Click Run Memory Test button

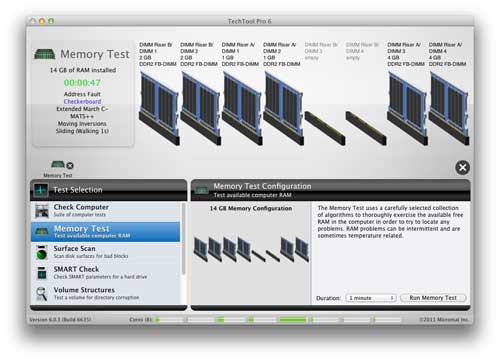(x=433, y=298)
